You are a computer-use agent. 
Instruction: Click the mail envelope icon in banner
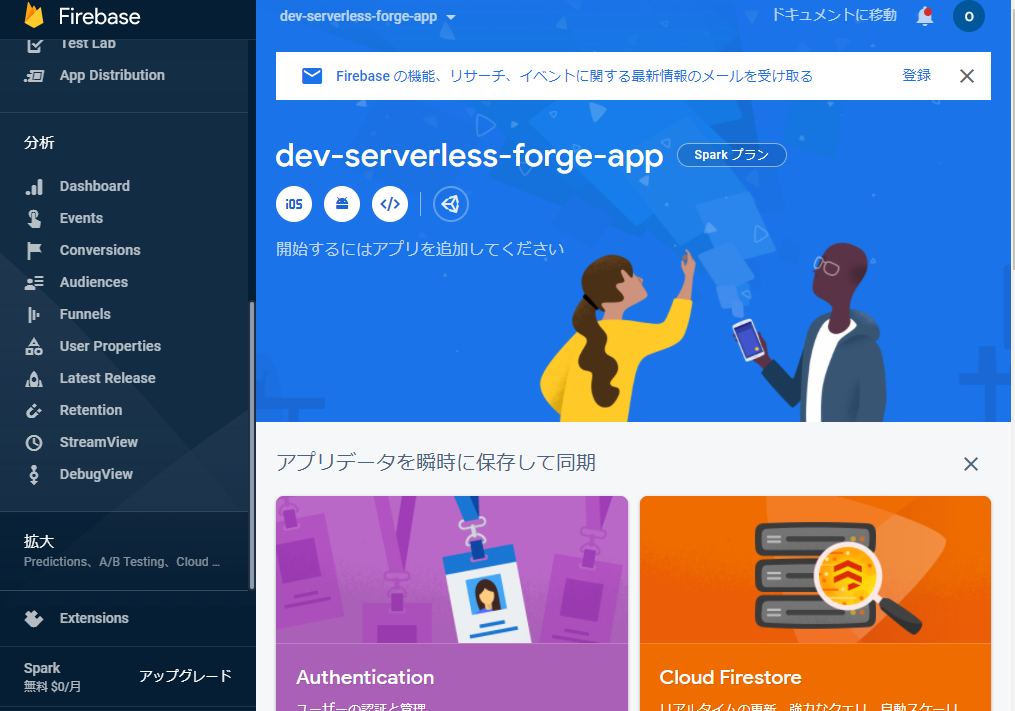click(x=312, y=76)
